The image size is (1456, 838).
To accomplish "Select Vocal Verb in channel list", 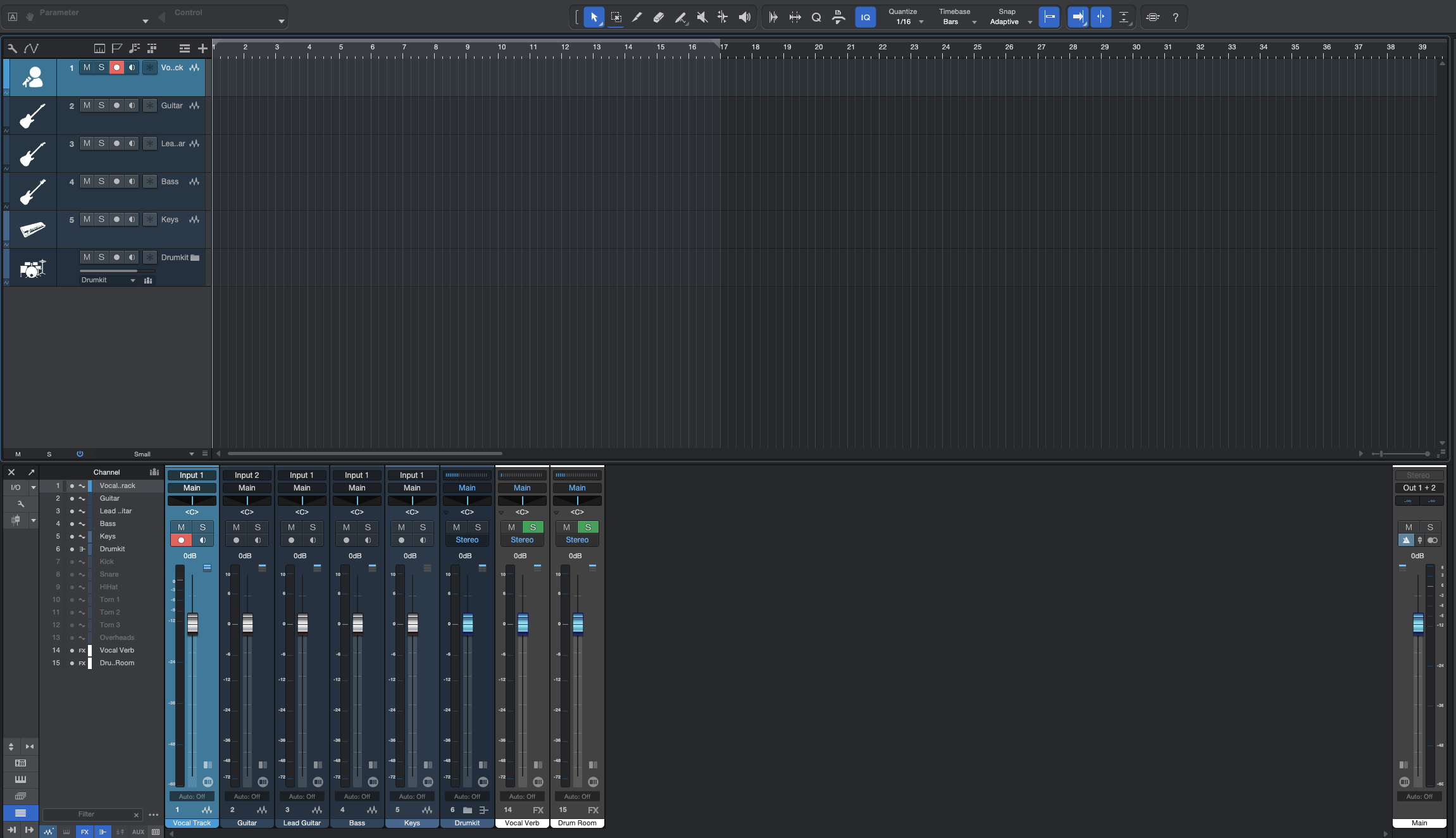I will (117, 650).
